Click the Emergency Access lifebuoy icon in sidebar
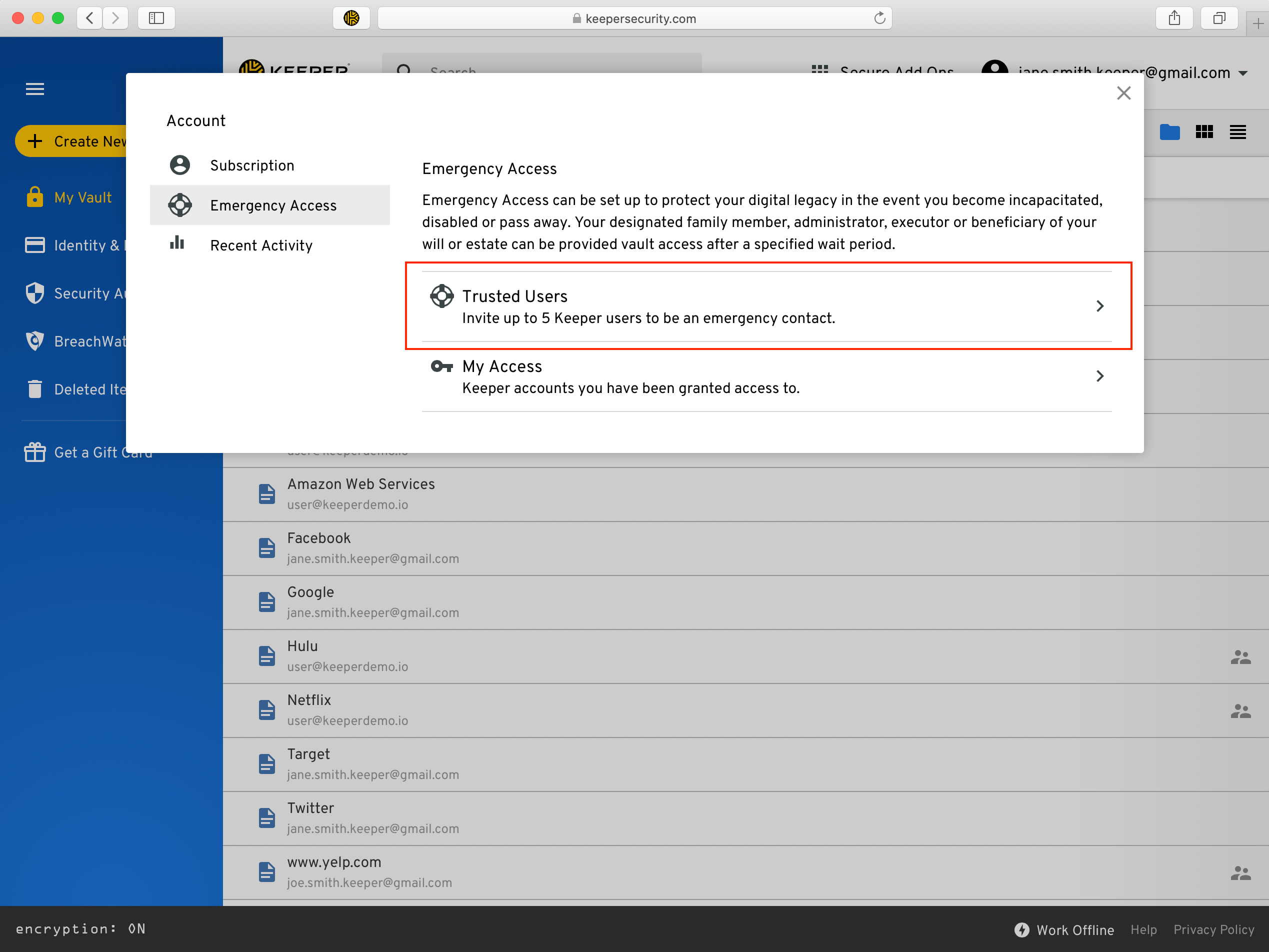Screen dimensions: 1269x952 [x=180, y=205]
